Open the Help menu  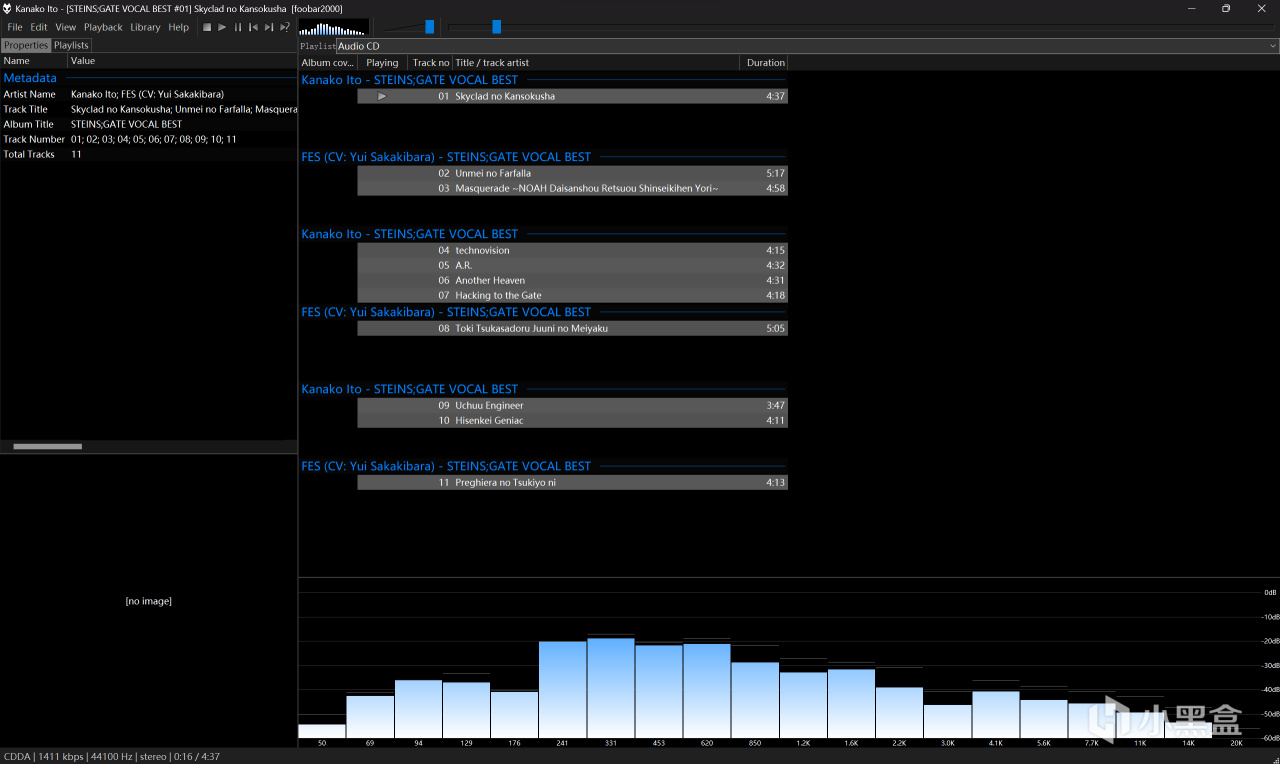point(179,27)
